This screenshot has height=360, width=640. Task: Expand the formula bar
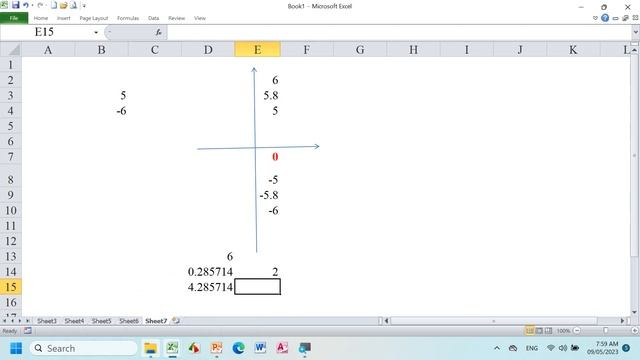coord(636,32)
